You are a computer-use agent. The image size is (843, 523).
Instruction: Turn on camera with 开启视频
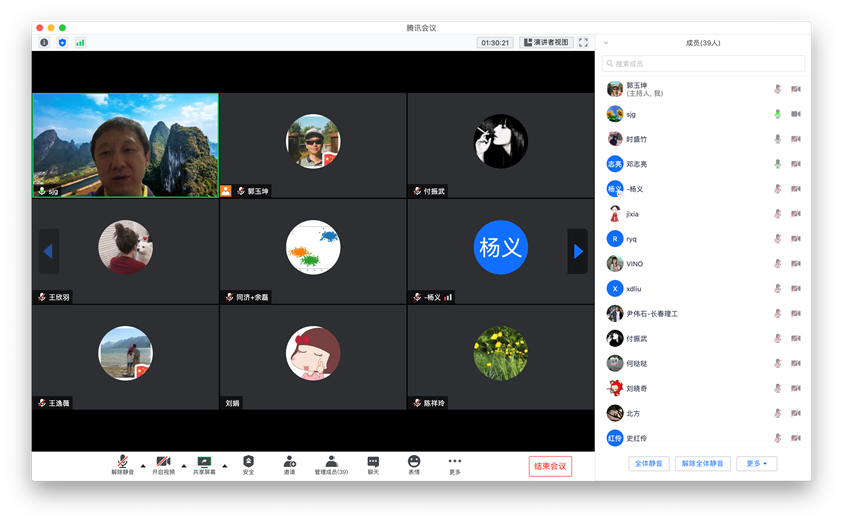pos(163,463)
